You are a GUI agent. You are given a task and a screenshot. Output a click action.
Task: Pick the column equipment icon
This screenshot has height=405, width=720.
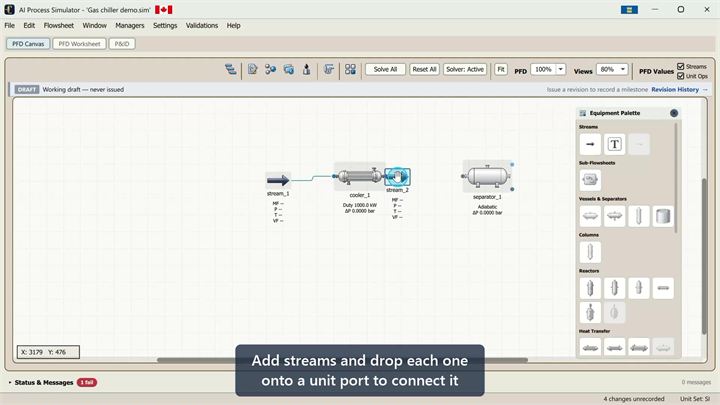coord(590,252)
